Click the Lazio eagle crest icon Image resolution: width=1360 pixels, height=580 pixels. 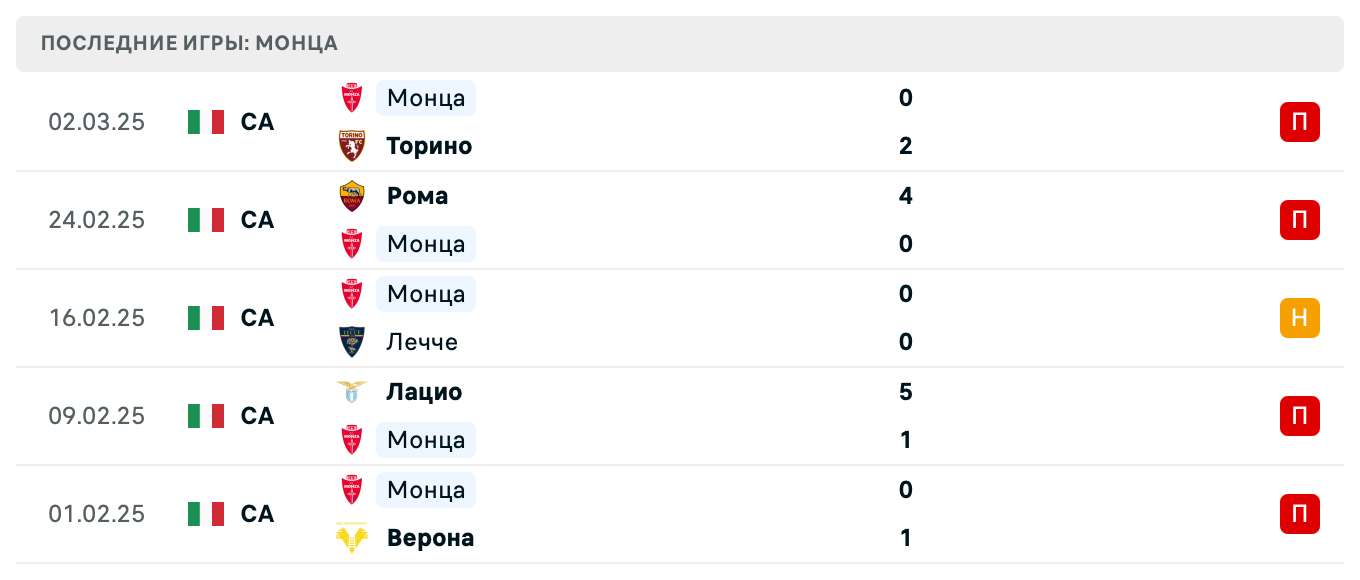tap(351, 392)
